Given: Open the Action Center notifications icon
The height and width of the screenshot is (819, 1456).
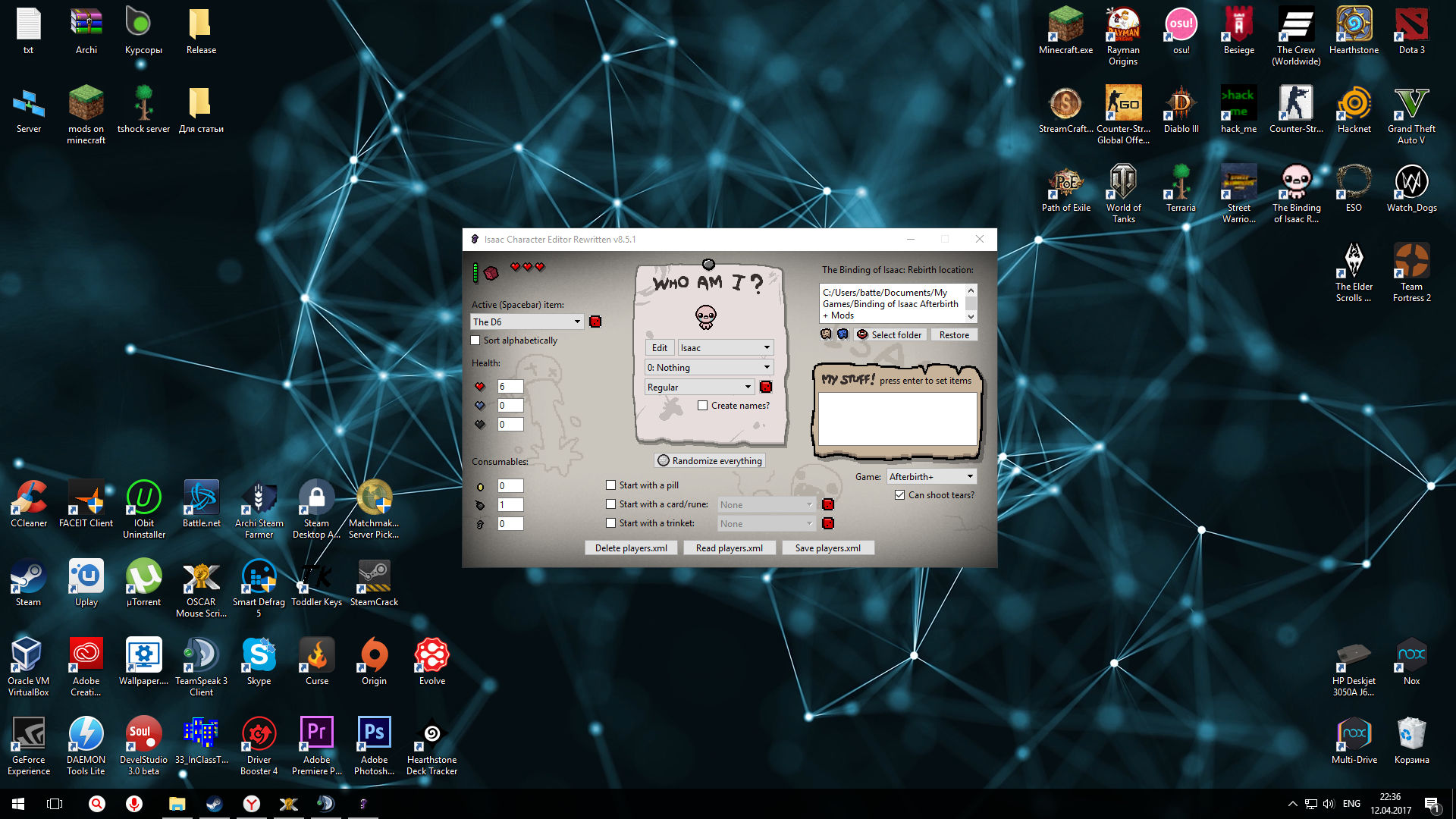Looking at the screenshot, I should [1432, 804].
